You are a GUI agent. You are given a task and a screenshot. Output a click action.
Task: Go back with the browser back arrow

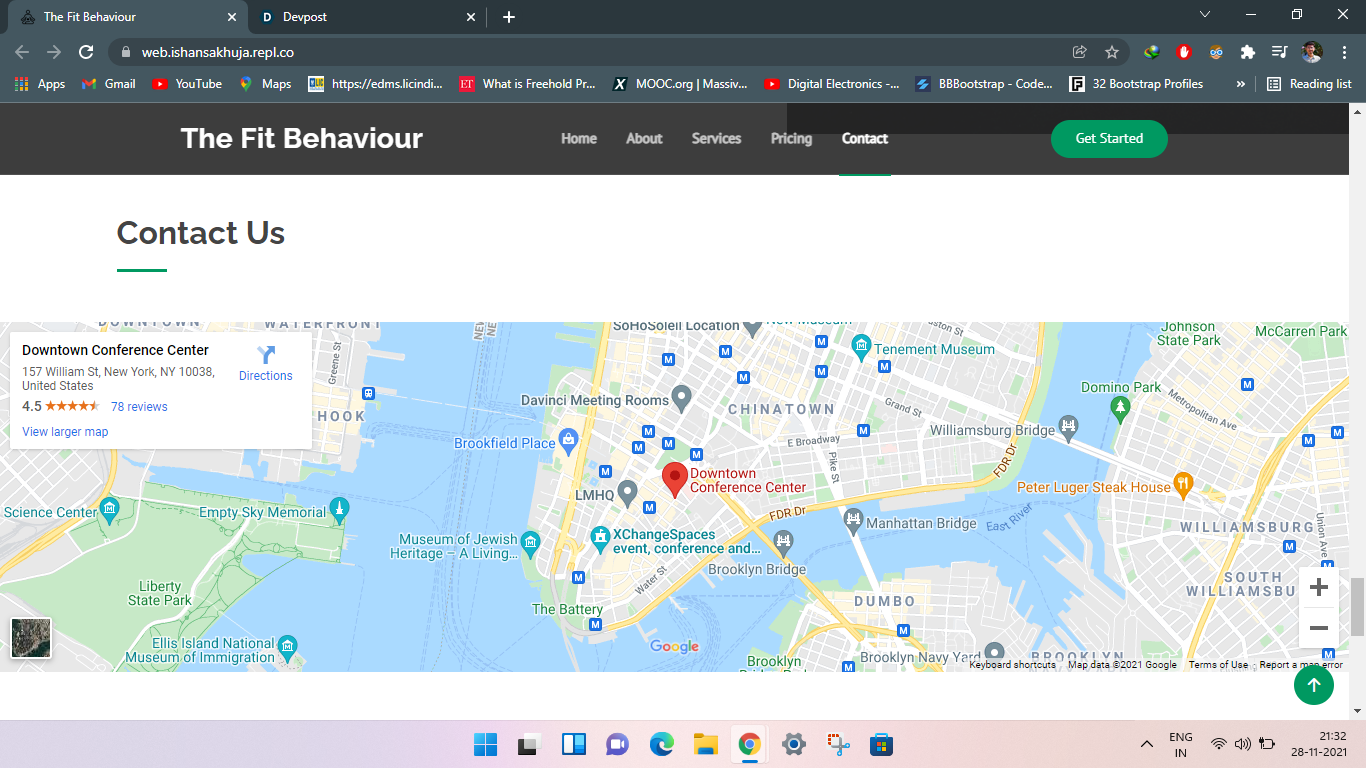pos(22,52)
